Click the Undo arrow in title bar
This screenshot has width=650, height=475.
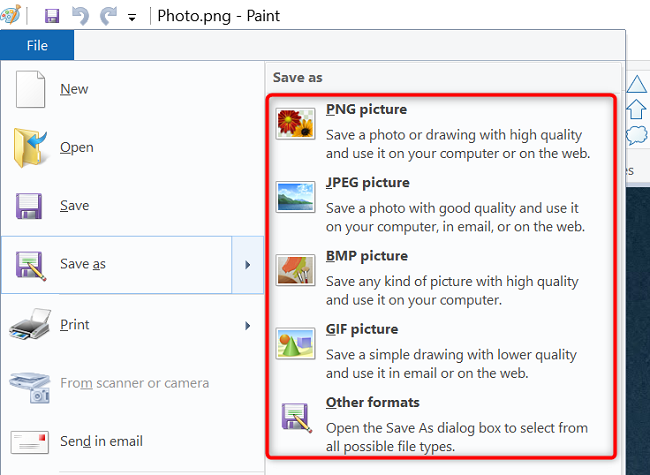pyautogui.click(x=81, y=16)
